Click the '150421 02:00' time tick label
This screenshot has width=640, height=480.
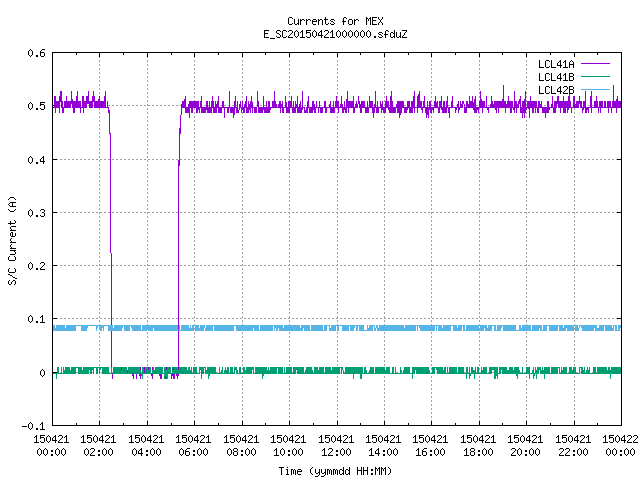click(x=98, y=446)
